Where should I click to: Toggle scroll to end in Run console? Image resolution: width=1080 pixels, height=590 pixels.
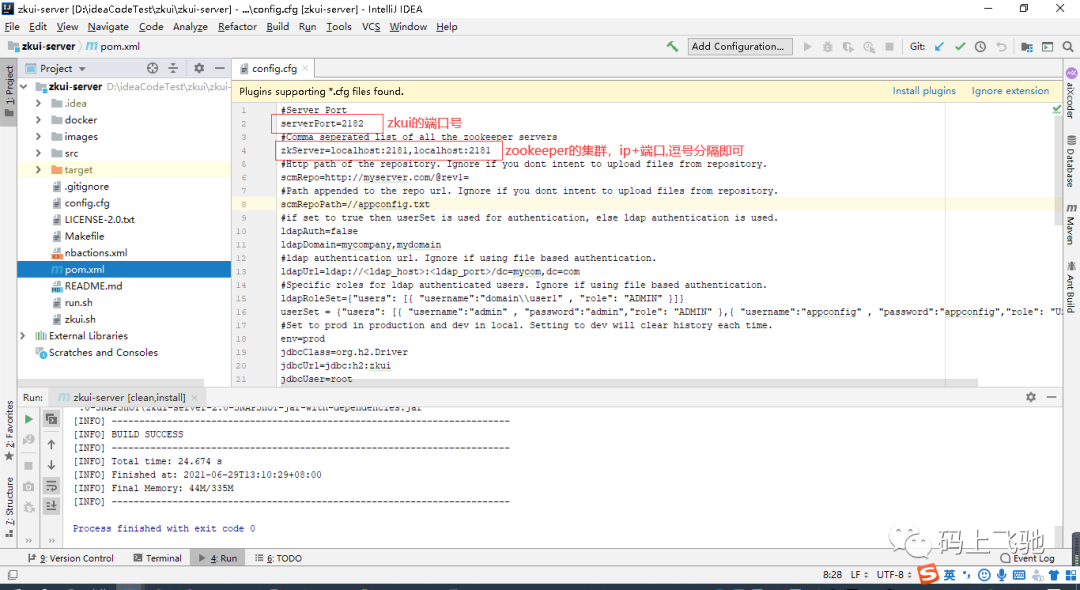51,506
